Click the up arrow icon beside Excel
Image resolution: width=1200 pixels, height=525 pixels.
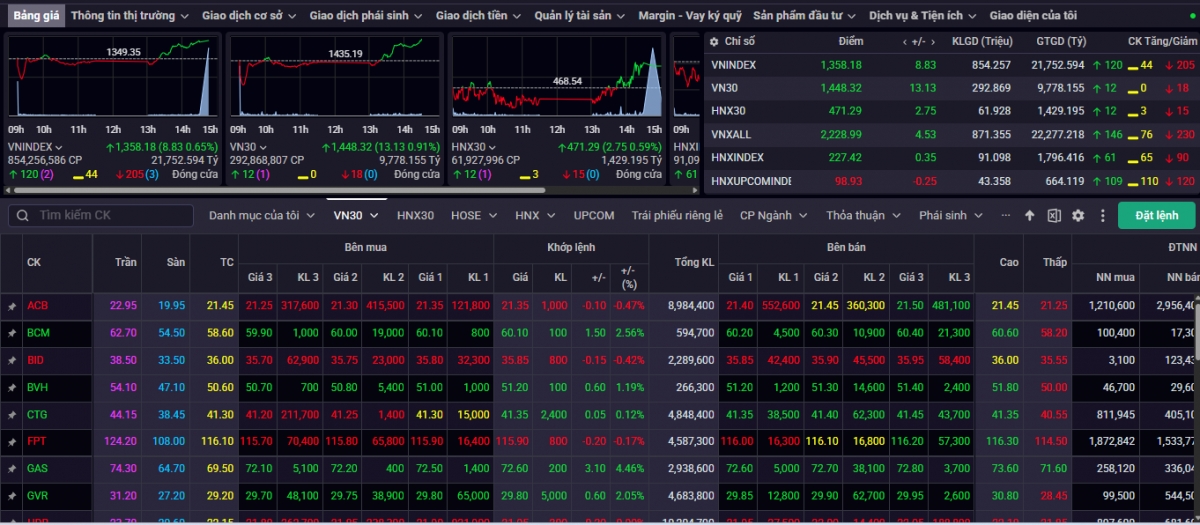[1031, 215]
